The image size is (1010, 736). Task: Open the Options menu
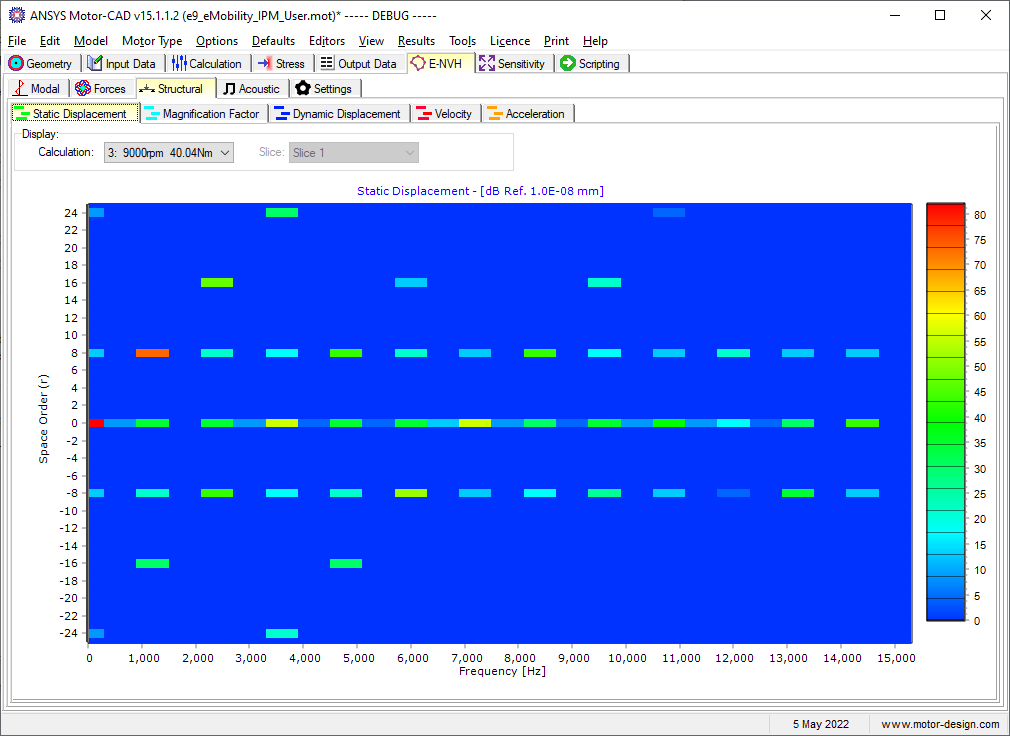click(x=217, y=41)
